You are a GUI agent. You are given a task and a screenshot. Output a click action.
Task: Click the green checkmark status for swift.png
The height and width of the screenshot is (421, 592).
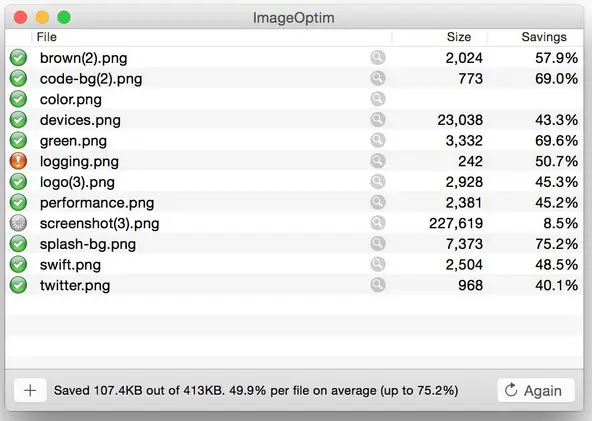[18, 264]
